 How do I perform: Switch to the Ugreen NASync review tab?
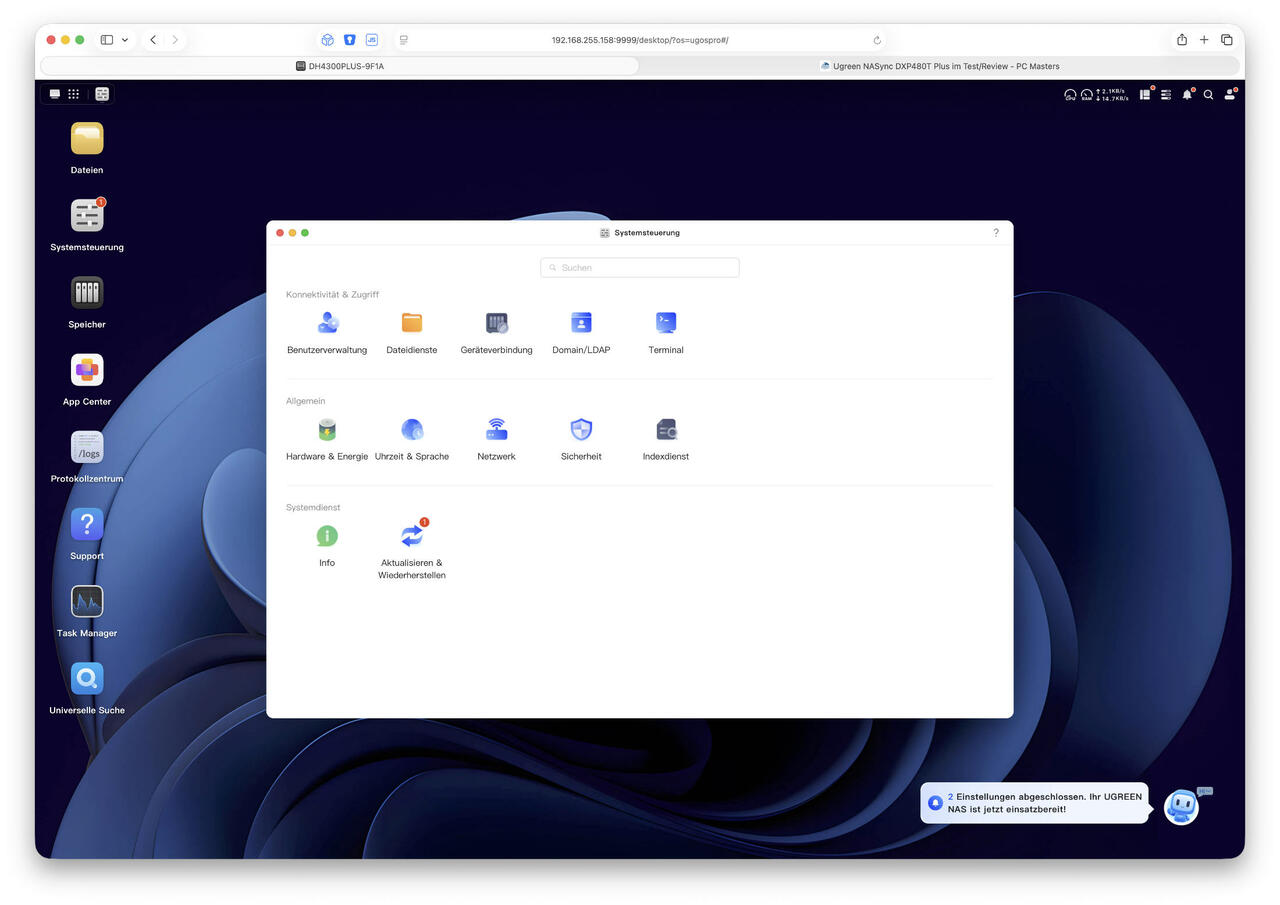click(940, 66)
